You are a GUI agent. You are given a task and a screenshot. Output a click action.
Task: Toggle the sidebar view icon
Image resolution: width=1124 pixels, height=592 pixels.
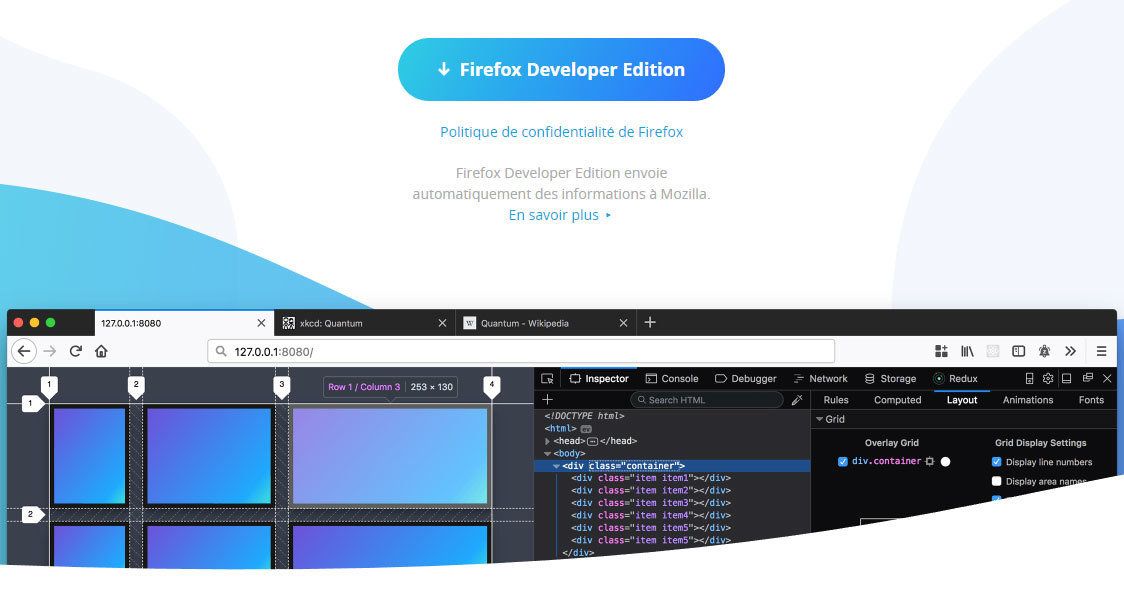1018,351
